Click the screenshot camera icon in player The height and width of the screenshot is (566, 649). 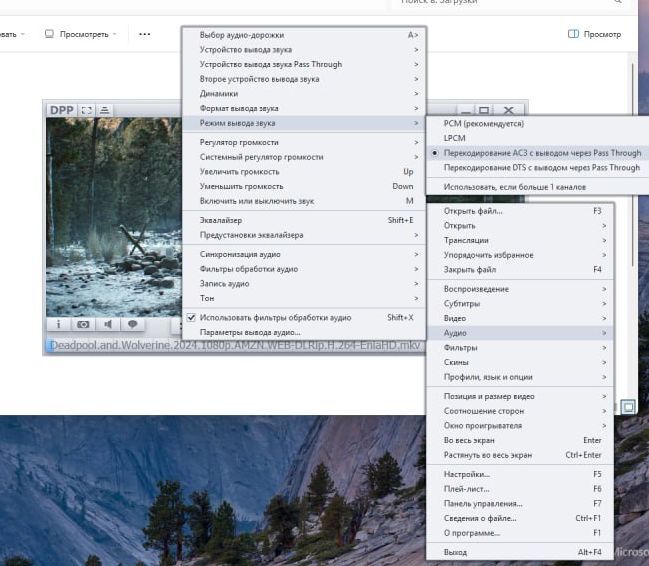[83, 324]
